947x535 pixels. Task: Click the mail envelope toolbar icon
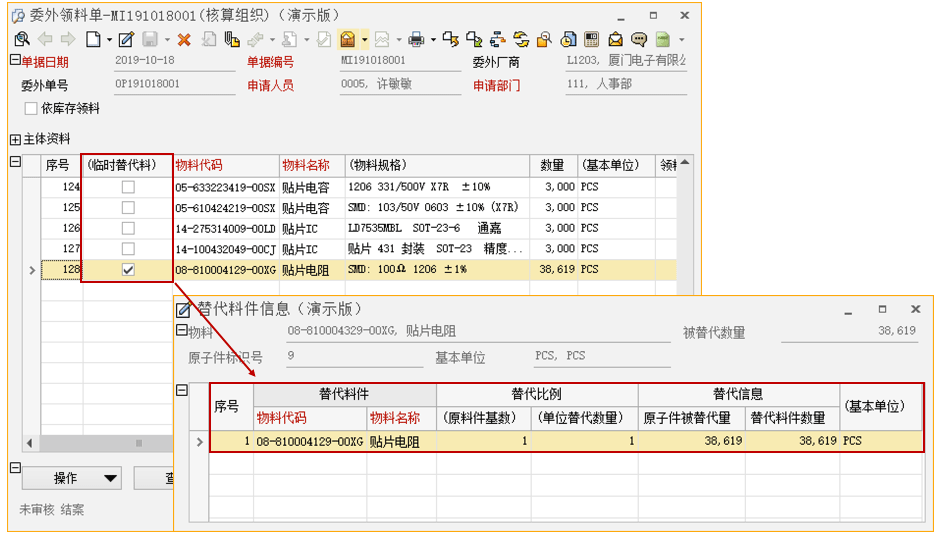[615, 40]
